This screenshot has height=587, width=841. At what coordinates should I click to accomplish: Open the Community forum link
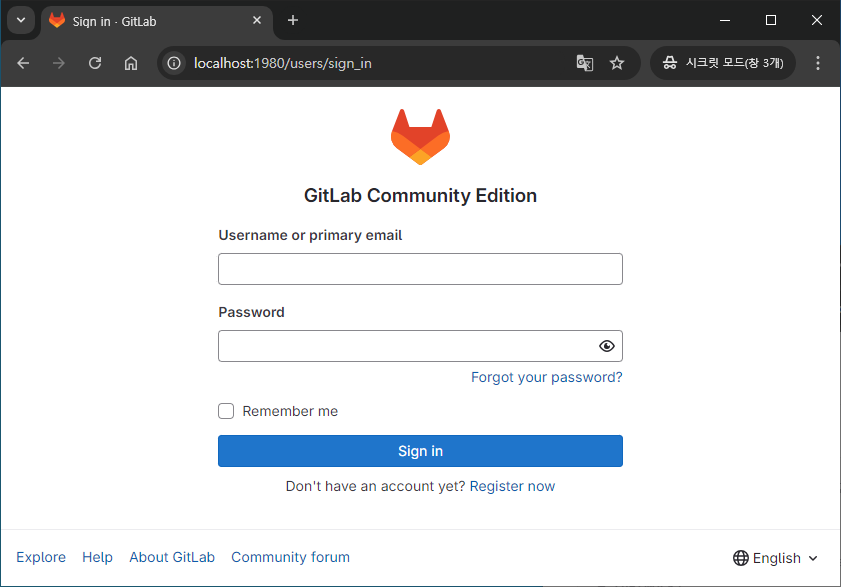[290, 557]
